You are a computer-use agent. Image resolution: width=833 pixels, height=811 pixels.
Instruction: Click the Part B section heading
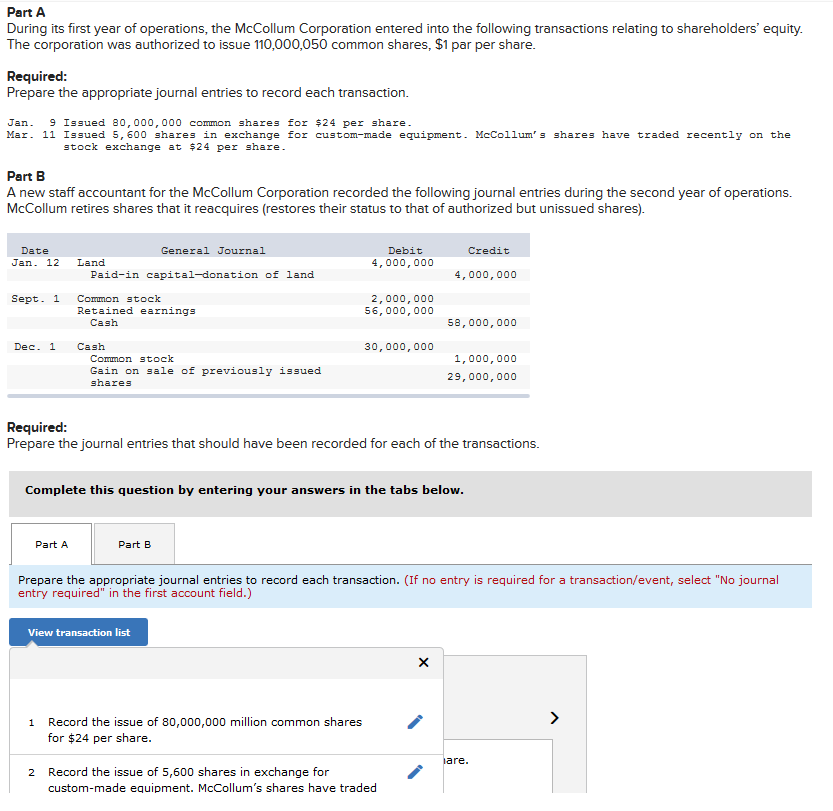point(26,176)
